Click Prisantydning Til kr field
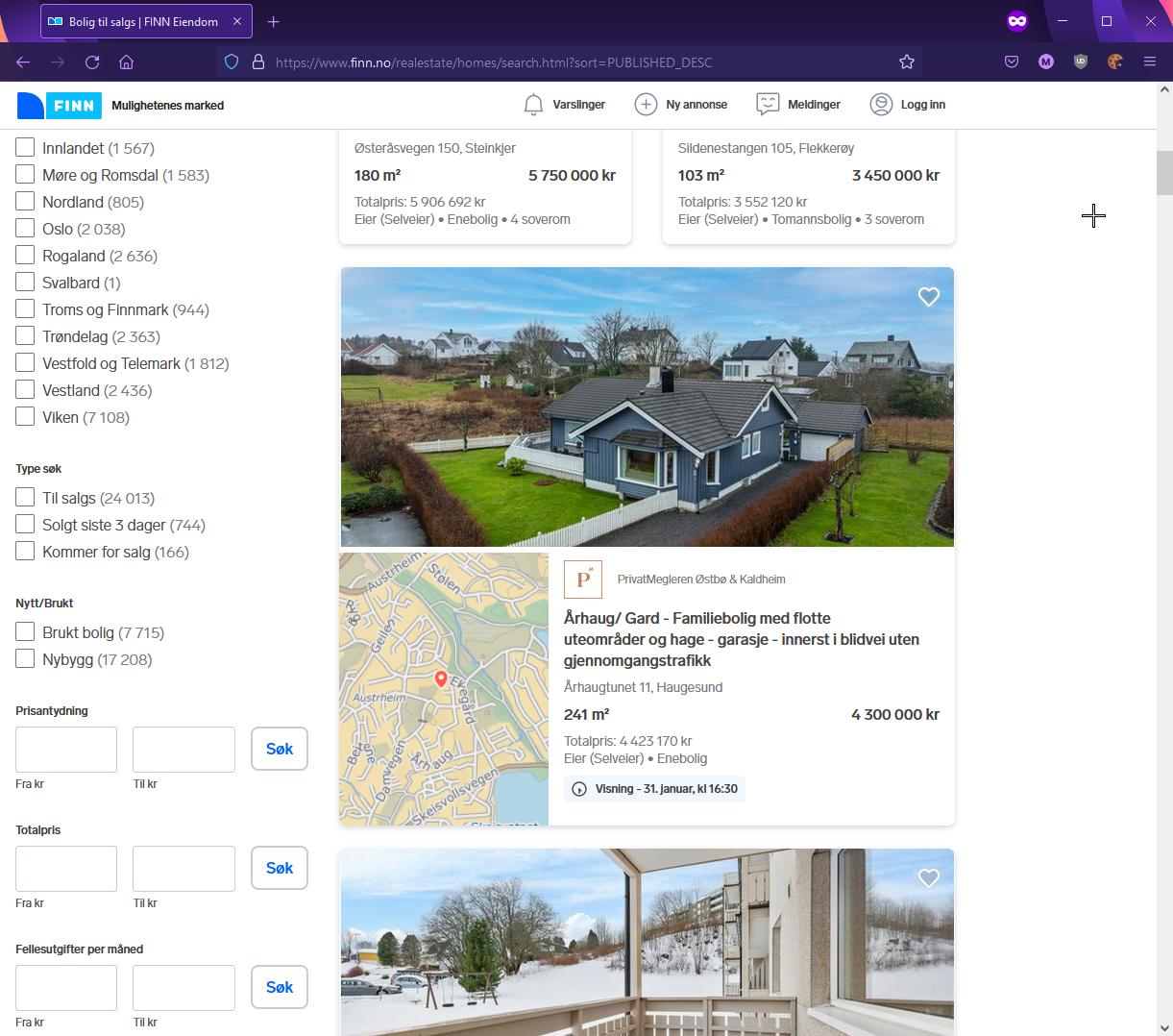 point(183,750)
